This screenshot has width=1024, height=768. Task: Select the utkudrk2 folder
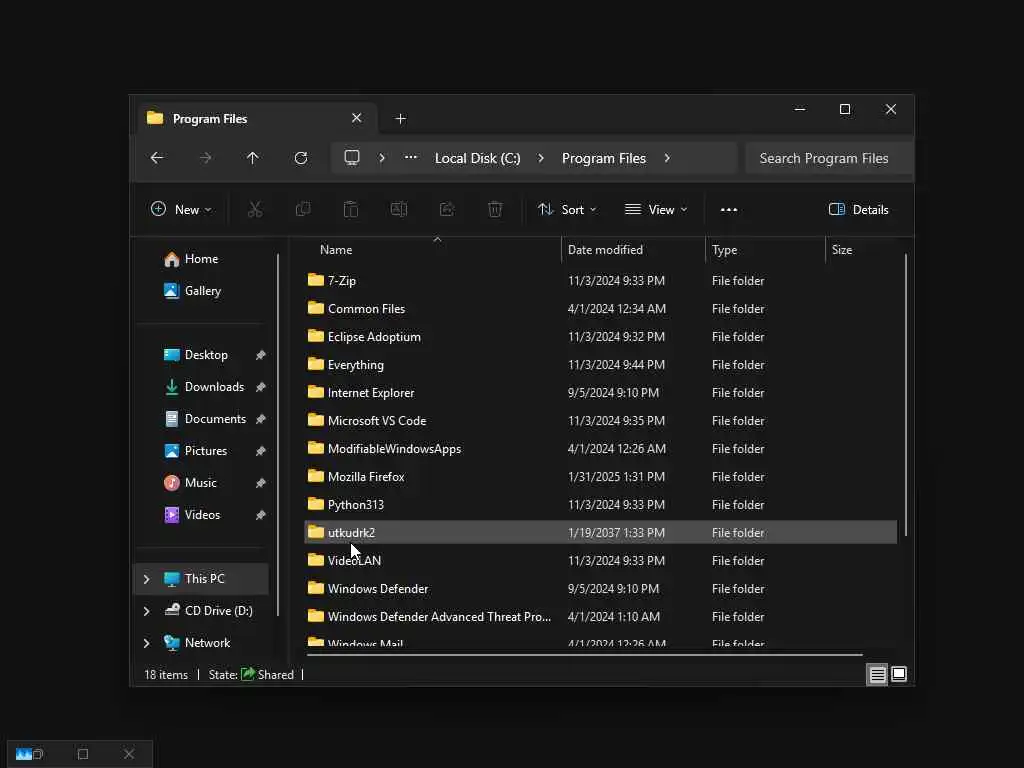pos(600,532)
